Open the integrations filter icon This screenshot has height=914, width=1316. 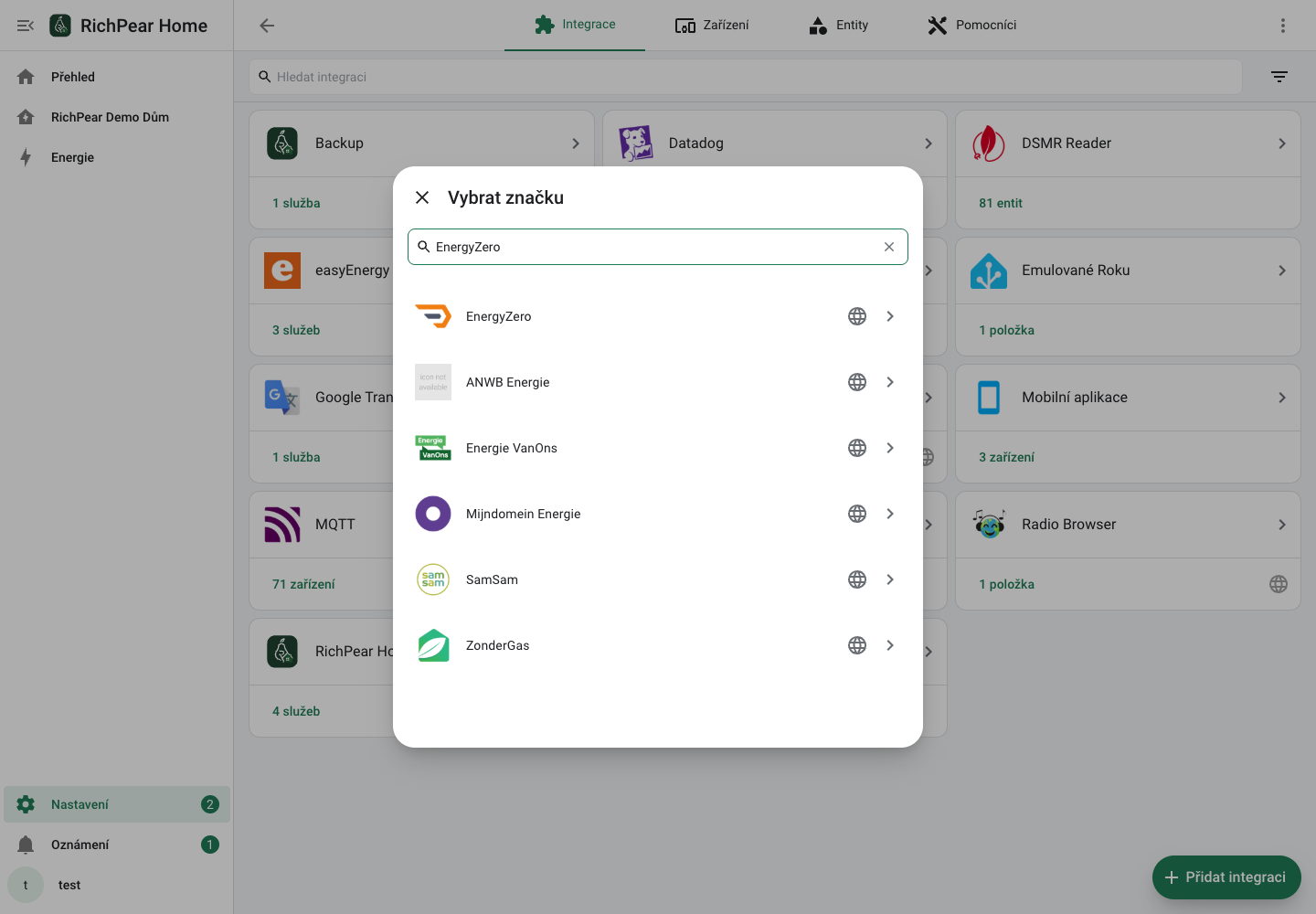pyautogui.click(x=1279, y=77)
